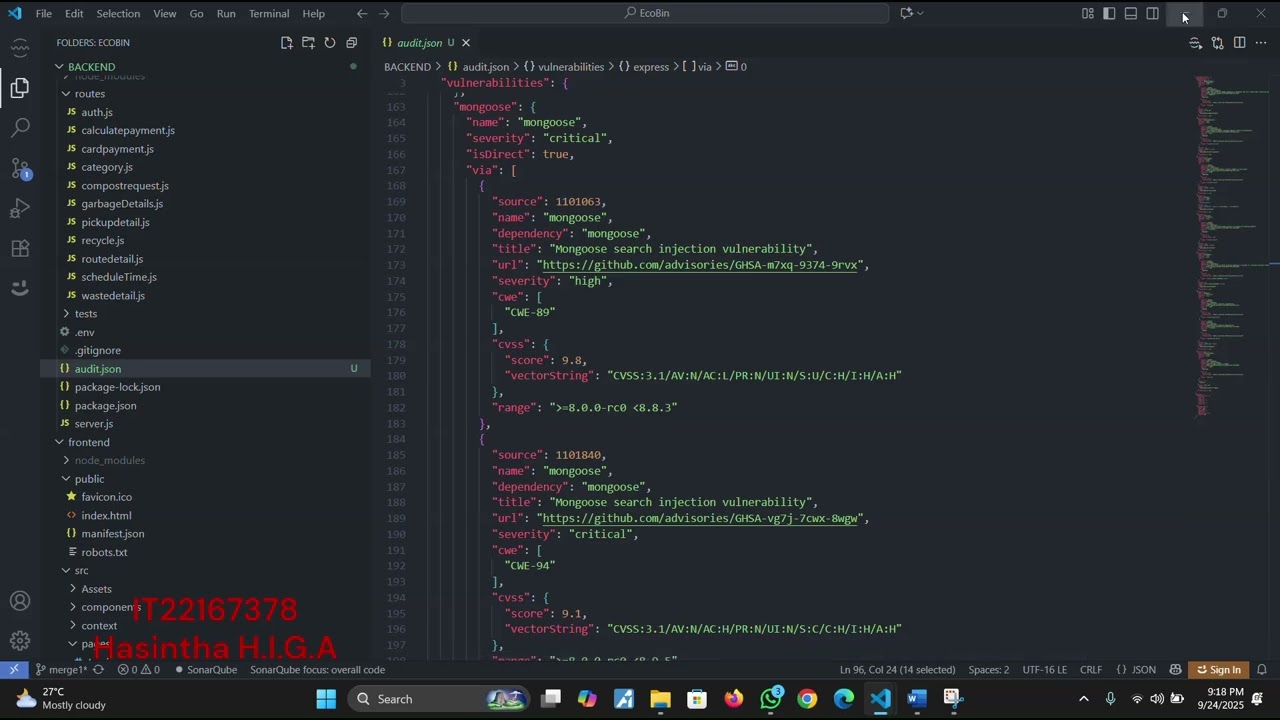Open the Copilot chat icon in title bar
The height and width of the screenshot is (720, 1280).
click(x=906, y=13)
